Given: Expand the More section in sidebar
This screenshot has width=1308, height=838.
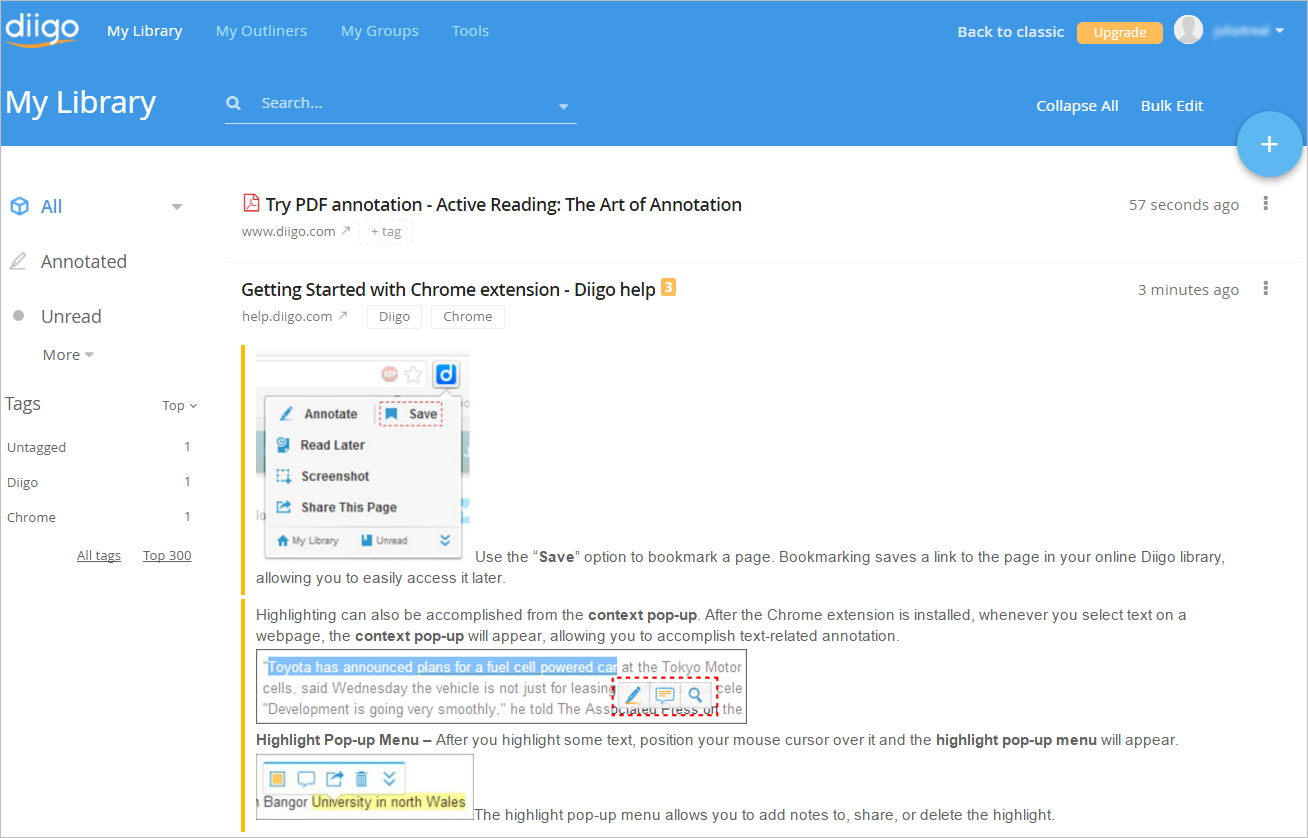Looking at the screenshot, I should (68, 355).
